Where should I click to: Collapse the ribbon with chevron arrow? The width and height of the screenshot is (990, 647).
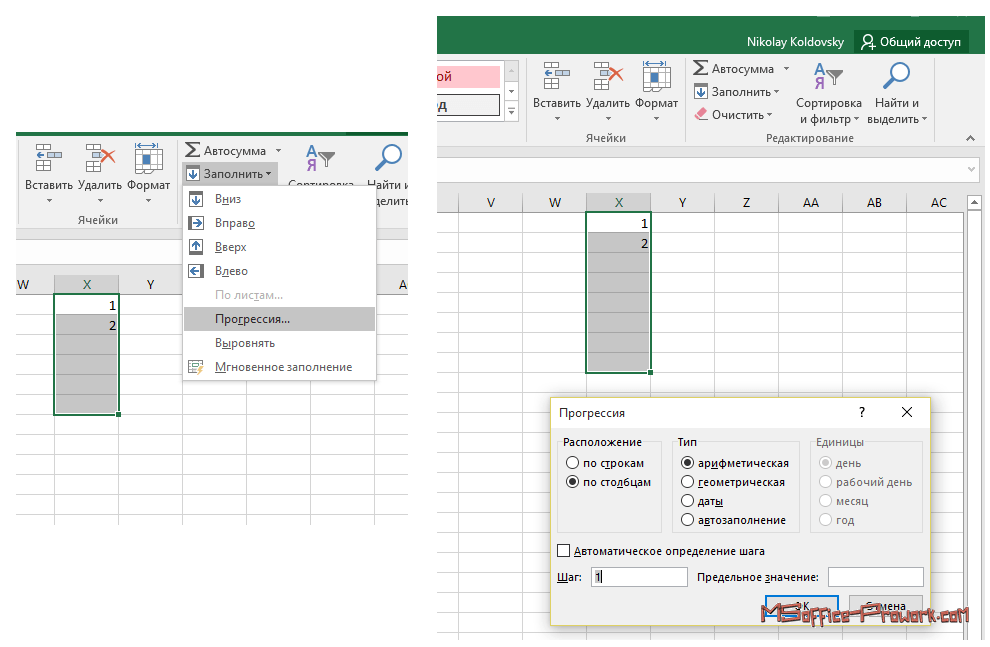tap(970, 138)
